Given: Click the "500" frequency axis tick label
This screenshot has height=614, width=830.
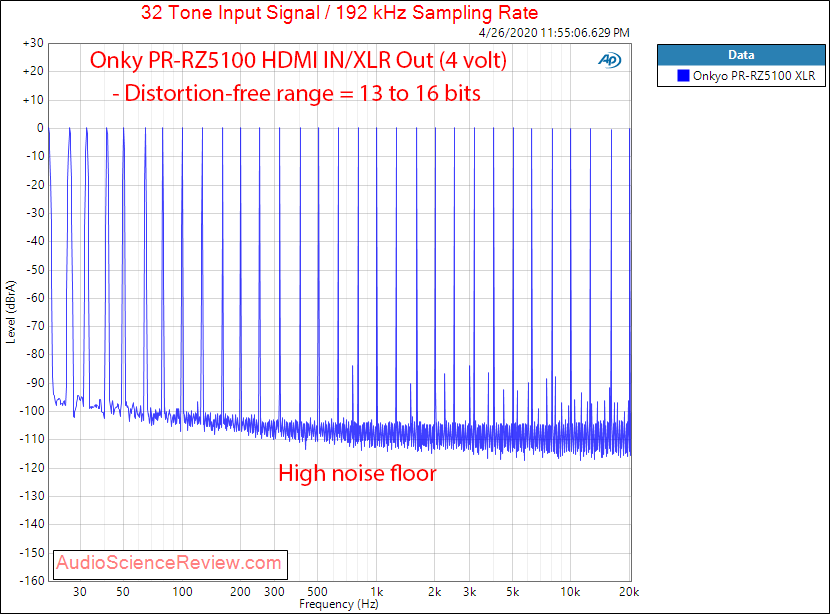Looking at the screenshot, I should pyautogui.click(x=317, y=592).
